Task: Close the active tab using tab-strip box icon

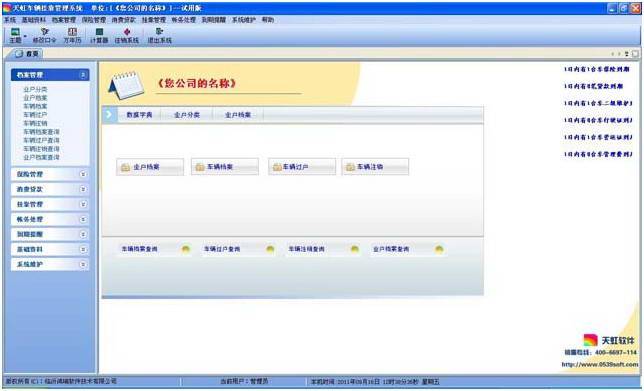Action: (635, 54)
